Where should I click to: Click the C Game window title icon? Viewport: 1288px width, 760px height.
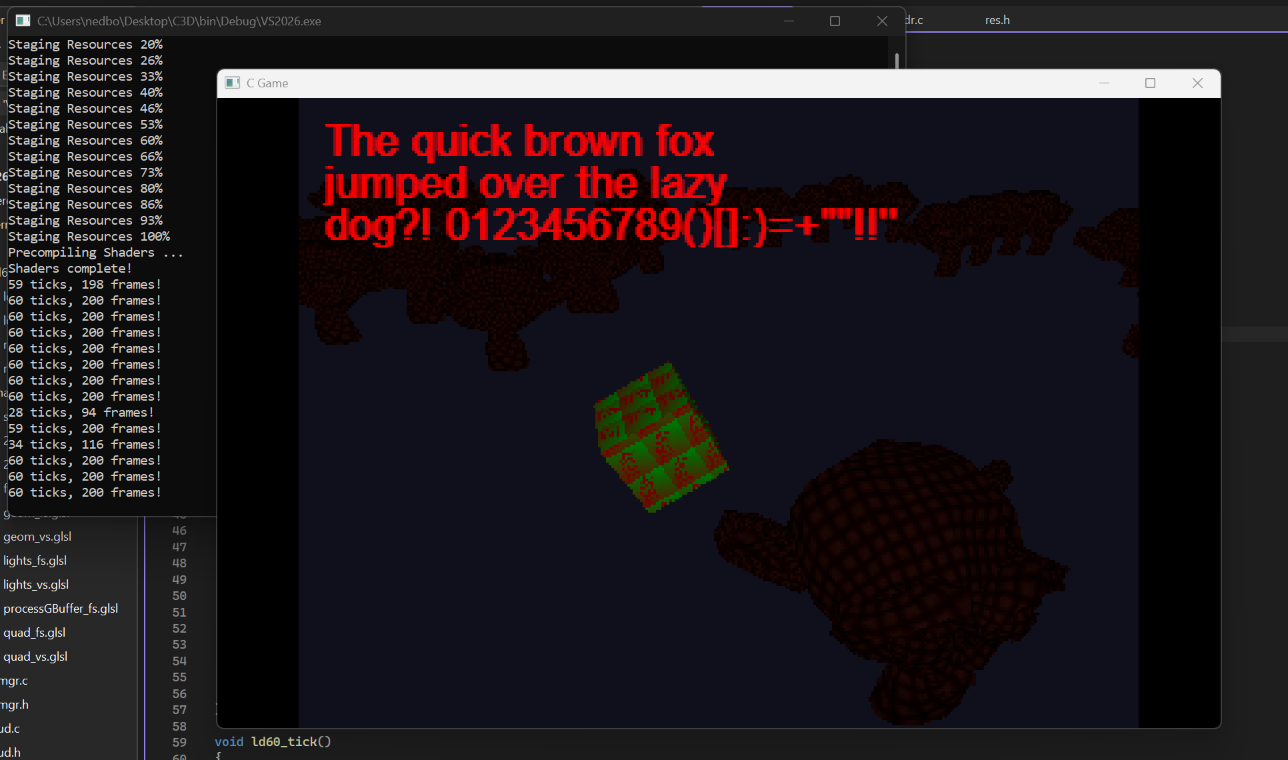click(x=232, y=83)
